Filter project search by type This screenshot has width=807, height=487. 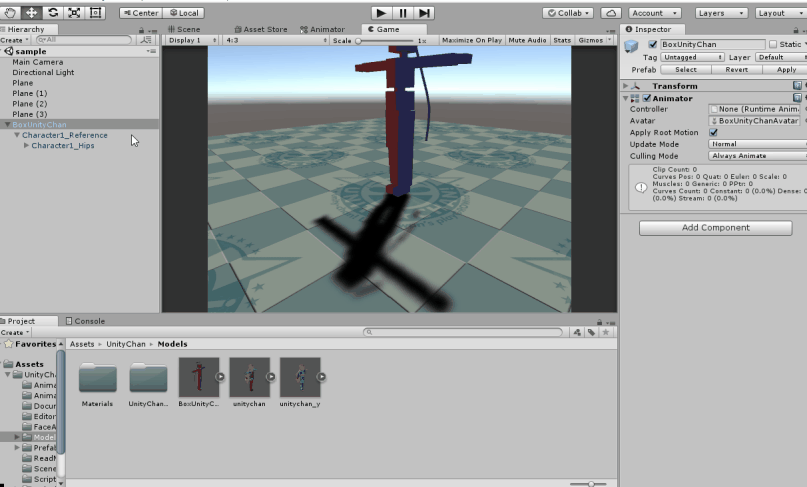(x=577, y=333)
